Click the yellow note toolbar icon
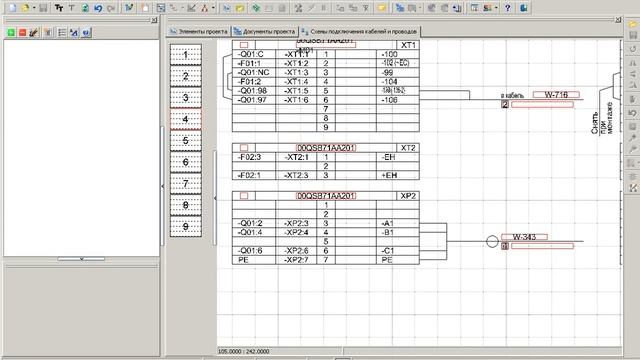Screen dimensions: 640x360 [x=382, y=7]
